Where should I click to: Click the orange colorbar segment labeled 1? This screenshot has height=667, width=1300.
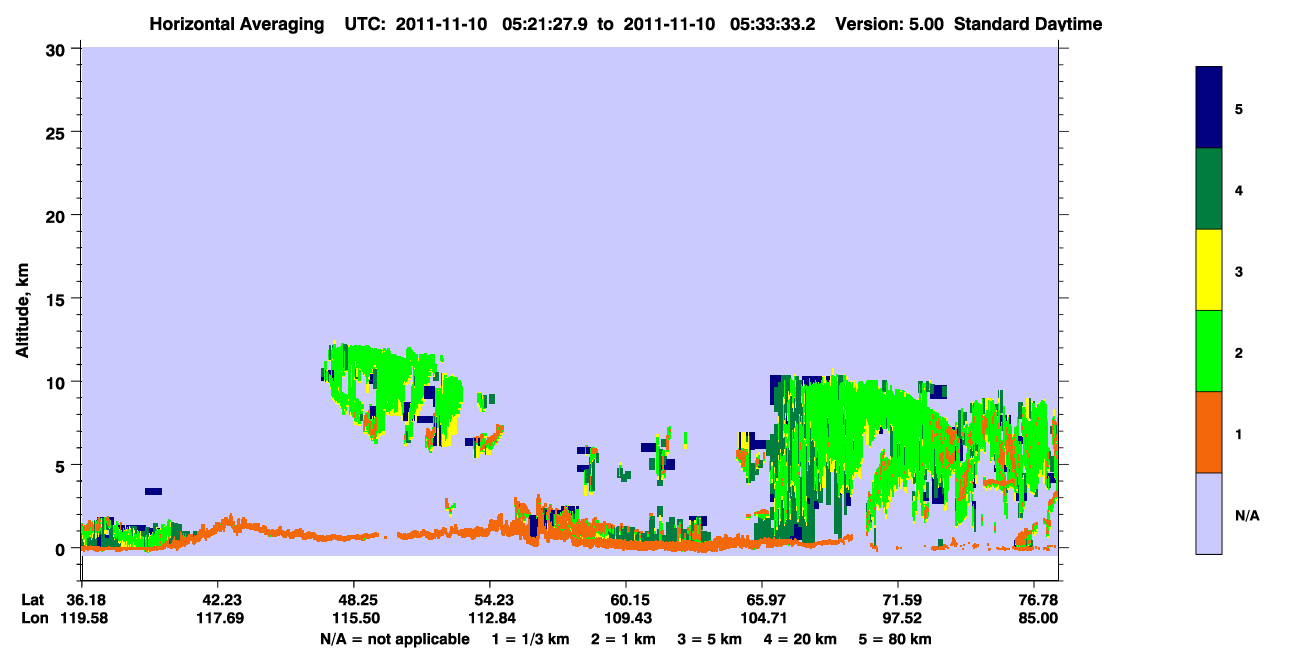pos(1209,432)
